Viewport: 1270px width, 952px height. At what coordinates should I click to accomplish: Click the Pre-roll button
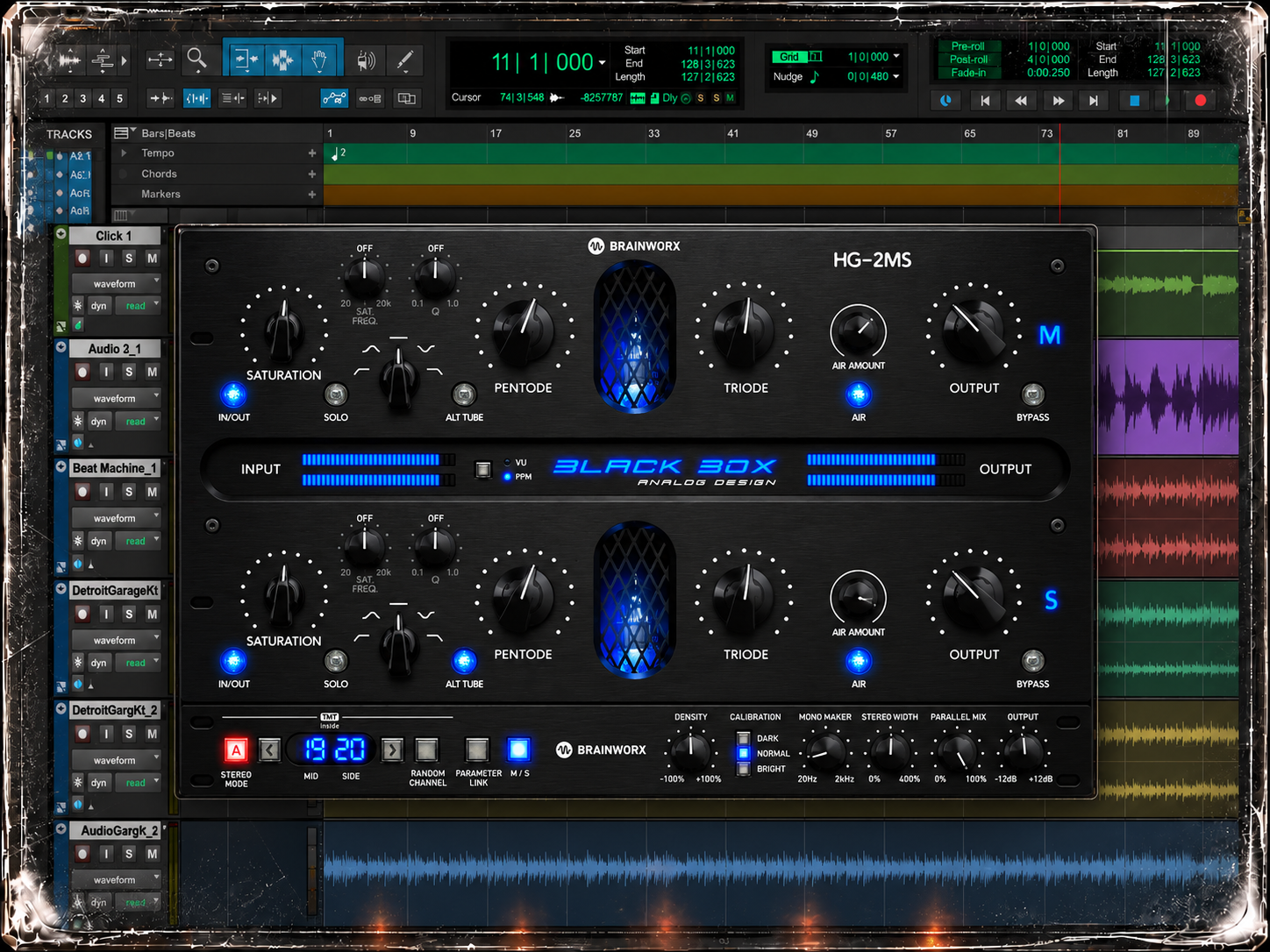tap(967, 46)
